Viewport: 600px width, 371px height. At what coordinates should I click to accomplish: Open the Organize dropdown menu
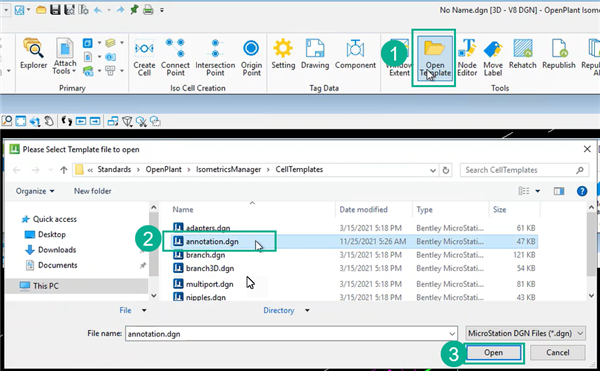click(x=35, y=191)
